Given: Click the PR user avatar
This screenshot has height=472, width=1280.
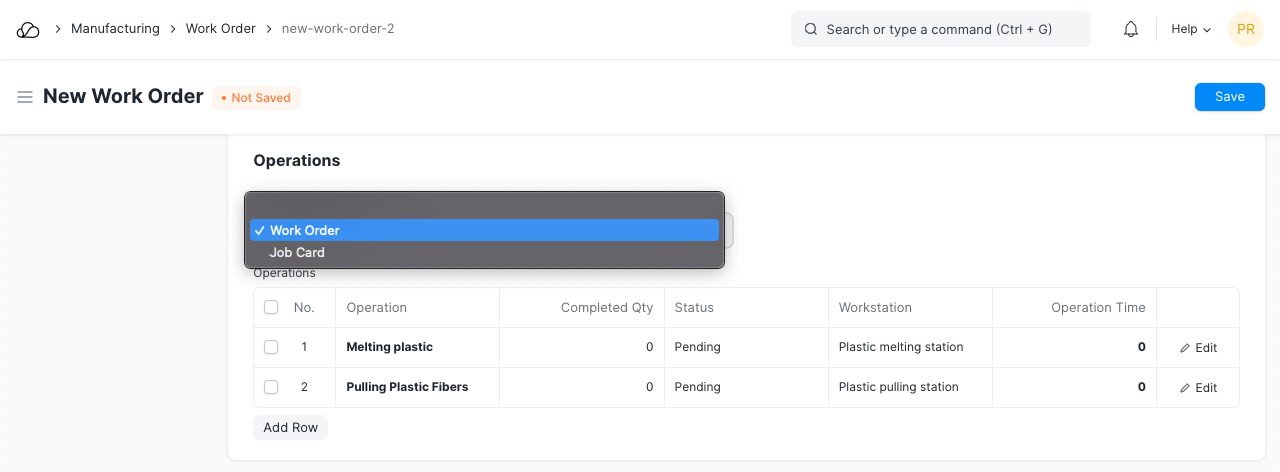Looking at the screenshot, I should 1245,30.
